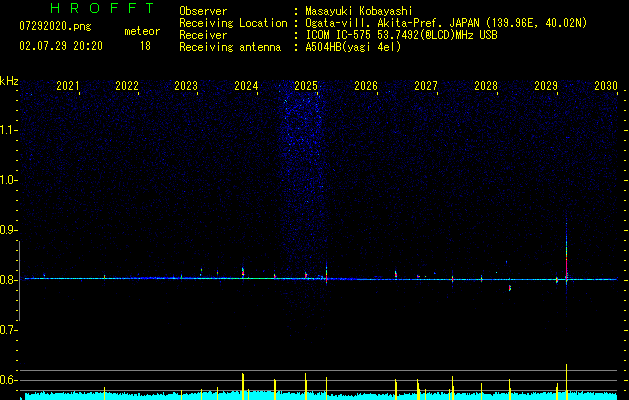Click the tall meteor echo streak after 2029

(x=566, y=253)
